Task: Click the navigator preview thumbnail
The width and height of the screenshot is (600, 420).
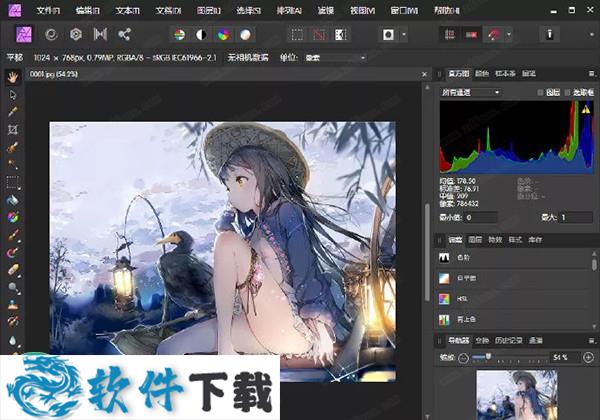Action: (x=517, y=395)
